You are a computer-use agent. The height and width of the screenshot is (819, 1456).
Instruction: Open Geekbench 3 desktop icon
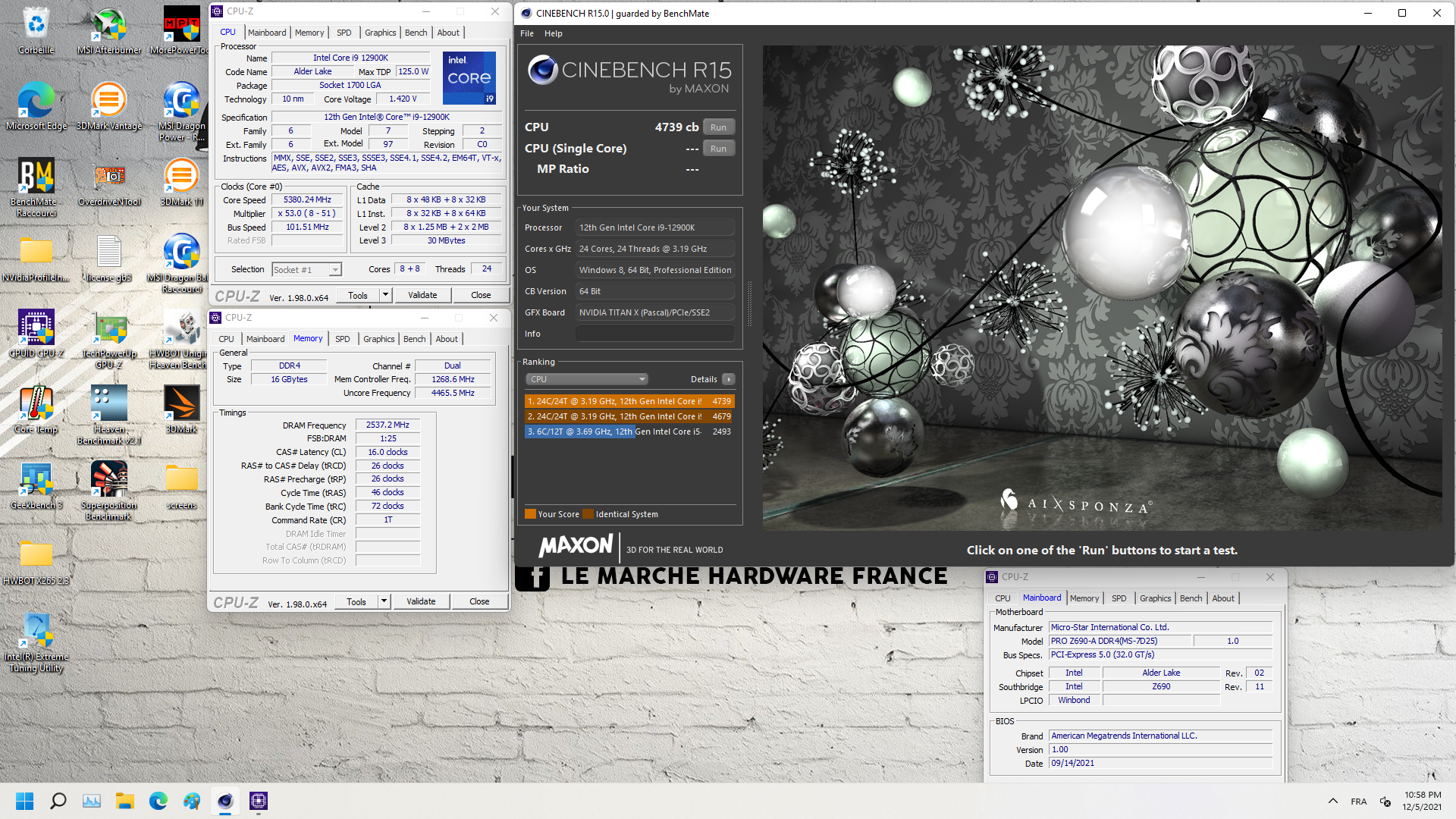pos(36,485)
